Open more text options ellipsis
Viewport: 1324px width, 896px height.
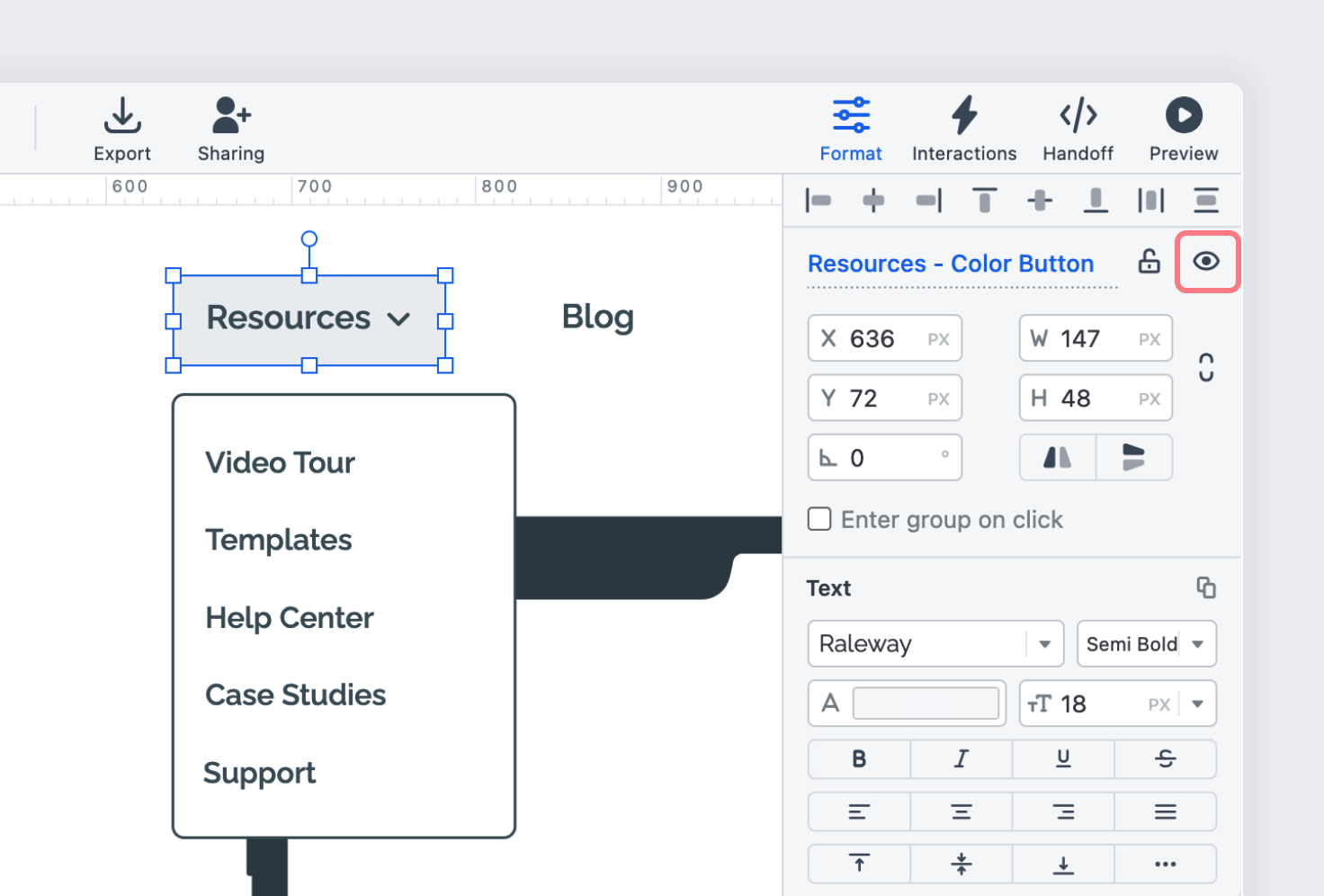pyautogui.click(x=1166, y=864)
